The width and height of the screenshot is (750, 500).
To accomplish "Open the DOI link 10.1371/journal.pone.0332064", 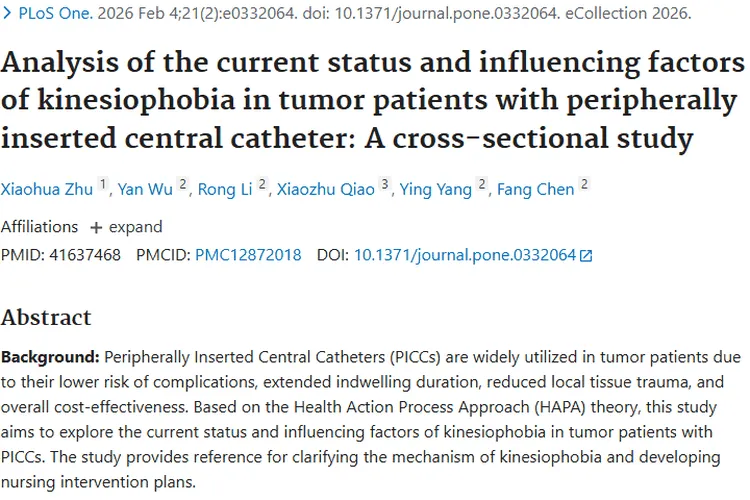I will pos(465,255).
